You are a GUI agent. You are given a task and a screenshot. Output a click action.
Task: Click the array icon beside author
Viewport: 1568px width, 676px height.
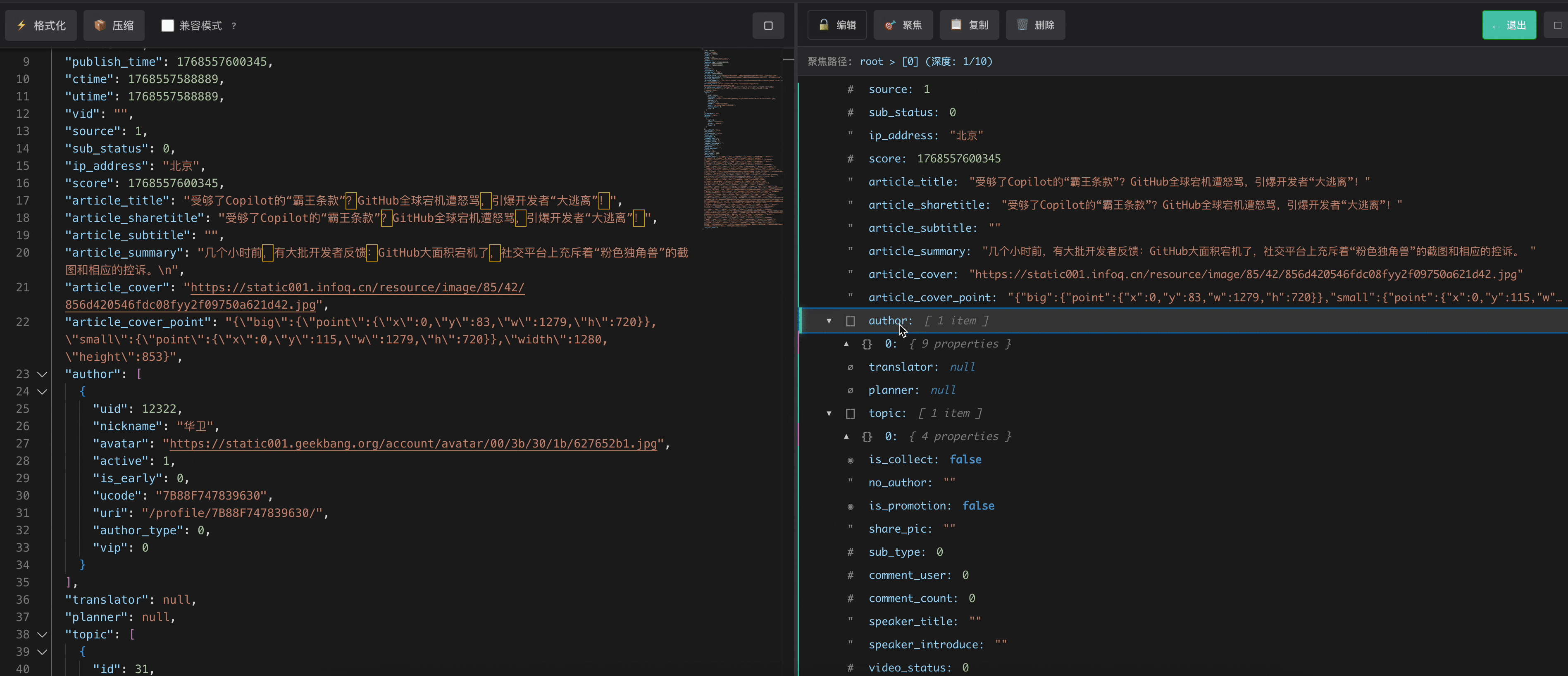pos(851,321)
